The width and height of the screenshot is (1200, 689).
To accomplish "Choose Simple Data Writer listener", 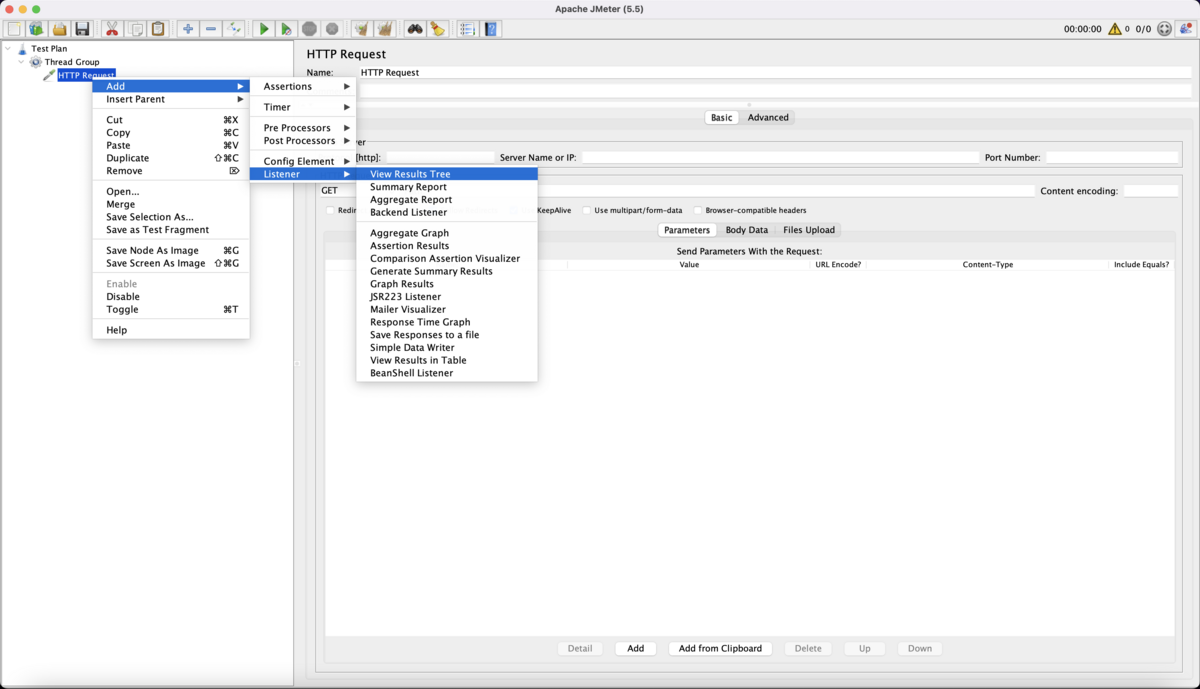I will click(x=447, y=348).
